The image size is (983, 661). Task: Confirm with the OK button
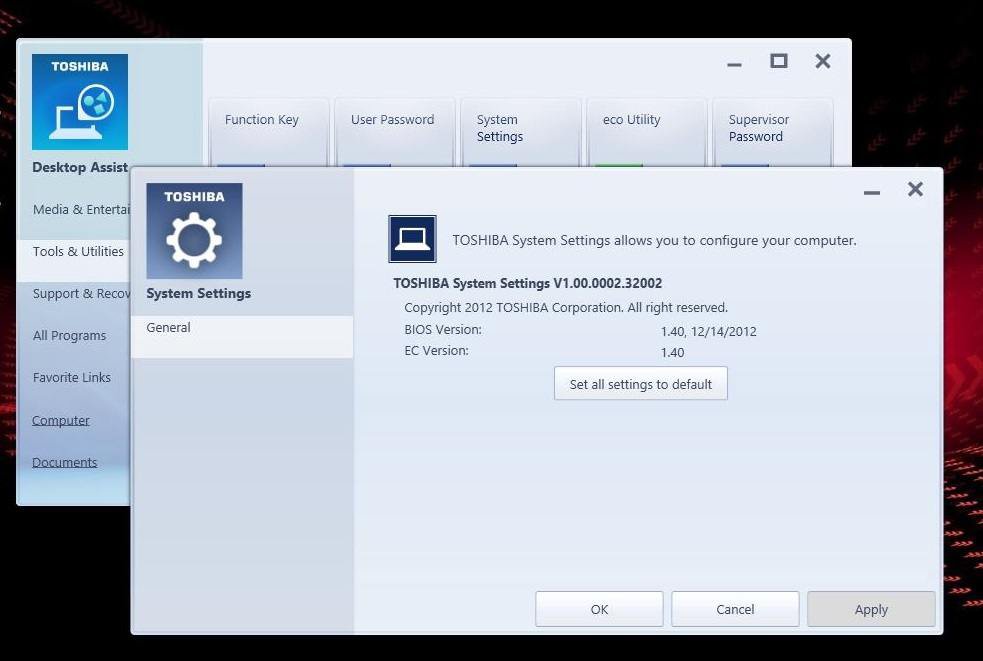tap(599, 609)
